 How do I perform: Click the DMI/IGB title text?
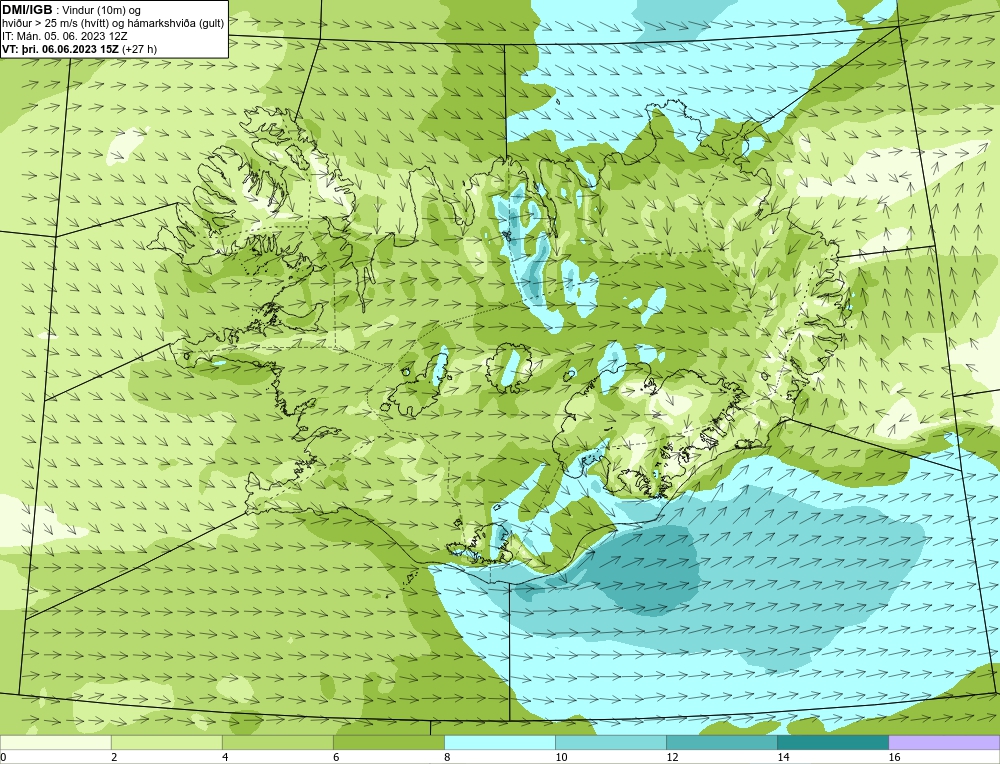27,9
